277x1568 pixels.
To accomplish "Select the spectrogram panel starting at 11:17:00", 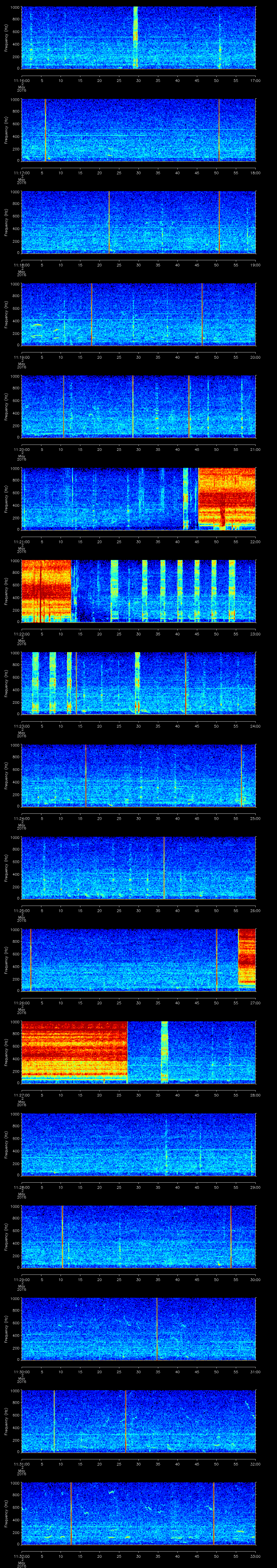I will click(x=139, y=130).
